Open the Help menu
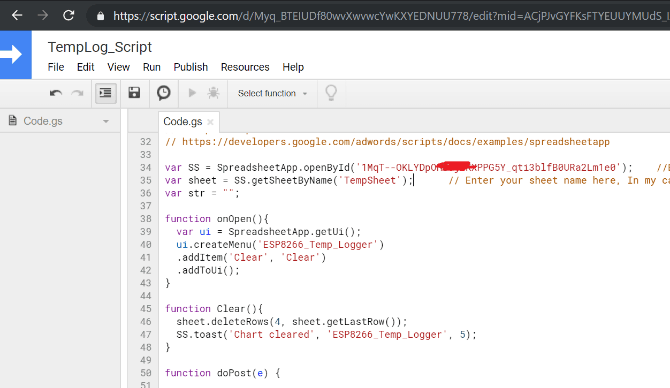The width and height of the screenshot is (670, 388). (x=293, y=67)
